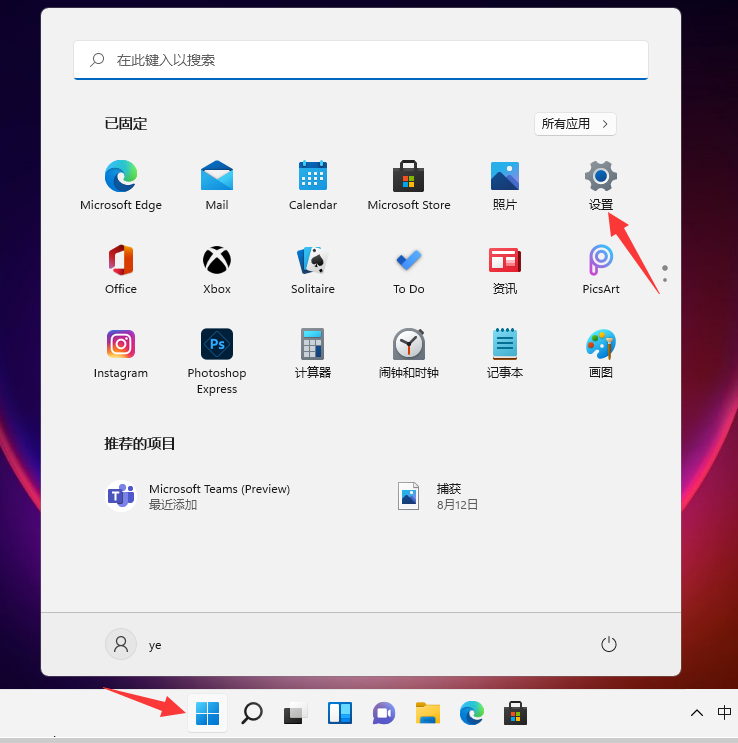Image resolution: width=738 pixels, height=743 pixels.
Task: Click the search box at the top
Action: (x=360, y=60)
